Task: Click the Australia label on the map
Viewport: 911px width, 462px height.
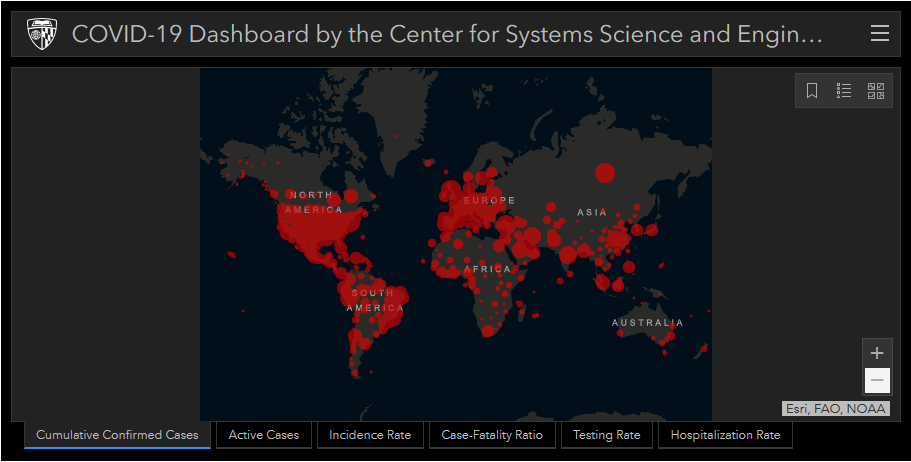Action: (x=648, y=323)
